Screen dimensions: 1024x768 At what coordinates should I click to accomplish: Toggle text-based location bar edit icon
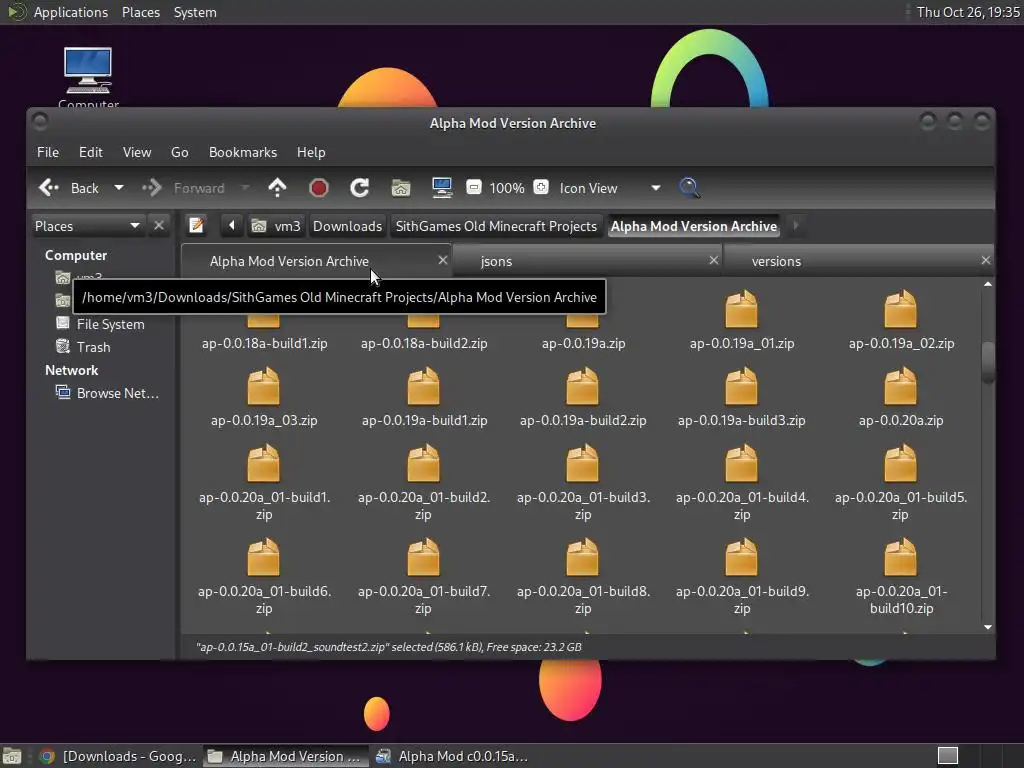tap(196, 226)
